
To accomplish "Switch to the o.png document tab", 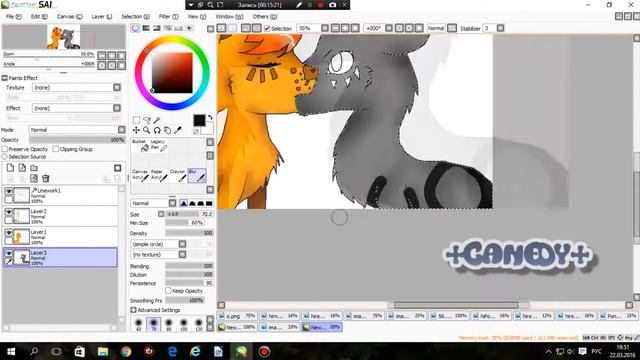I will (x=237, y=316).
